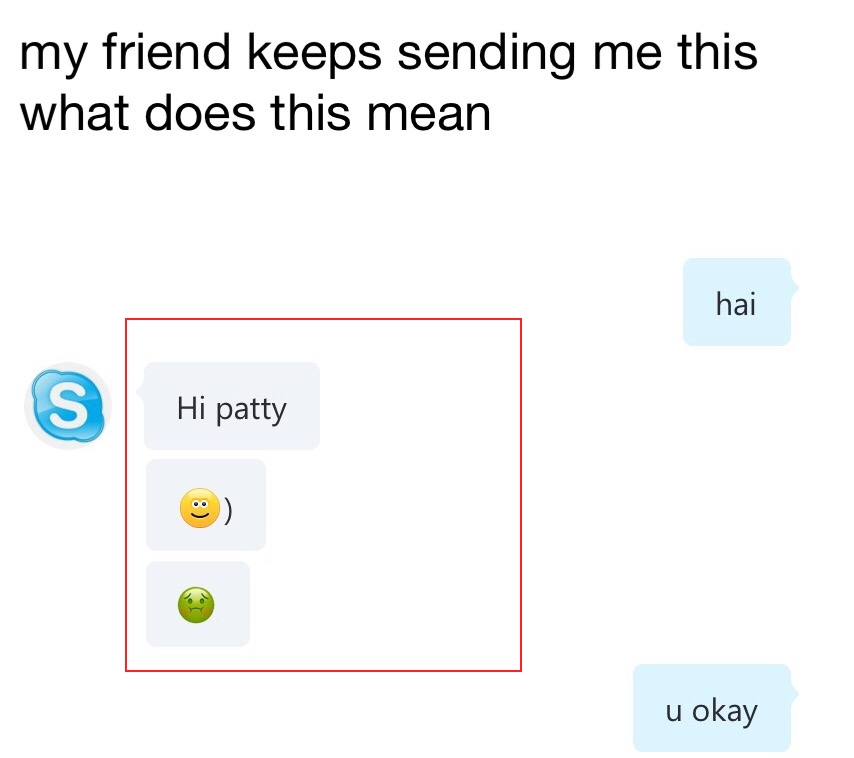This screenshot has height=758, width=854.
Task: Click the tail of the 'hai' bubble
Action: tap(794, 287)
